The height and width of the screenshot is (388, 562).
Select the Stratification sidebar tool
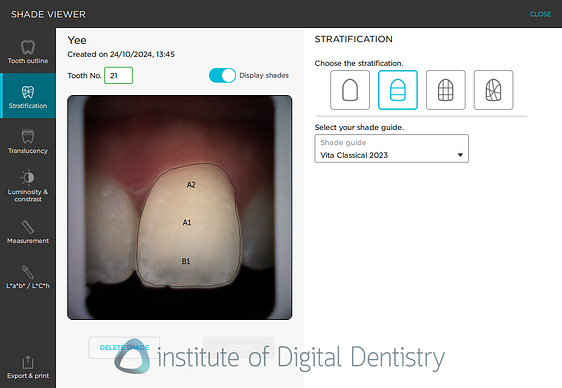[x=28, y=96]
